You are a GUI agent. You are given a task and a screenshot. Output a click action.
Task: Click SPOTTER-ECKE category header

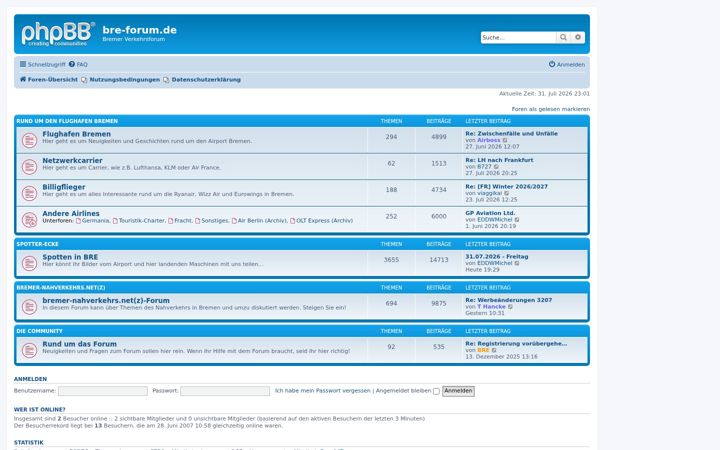coord(38,244)
